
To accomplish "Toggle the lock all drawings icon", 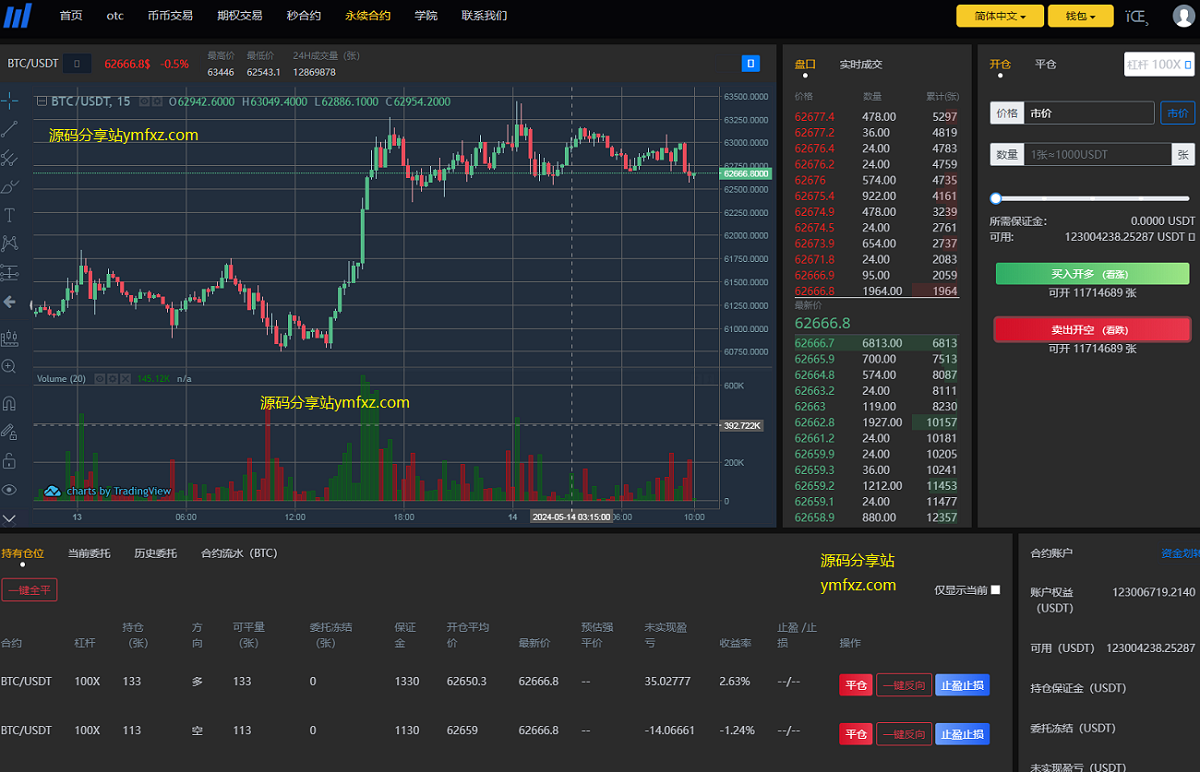I will (x=10, y=461).
